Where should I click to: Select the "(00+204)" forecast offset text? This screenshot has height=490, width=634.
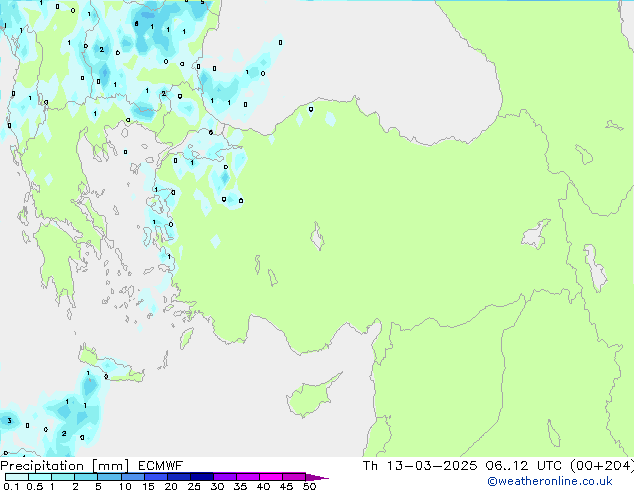tap(602, 466)
